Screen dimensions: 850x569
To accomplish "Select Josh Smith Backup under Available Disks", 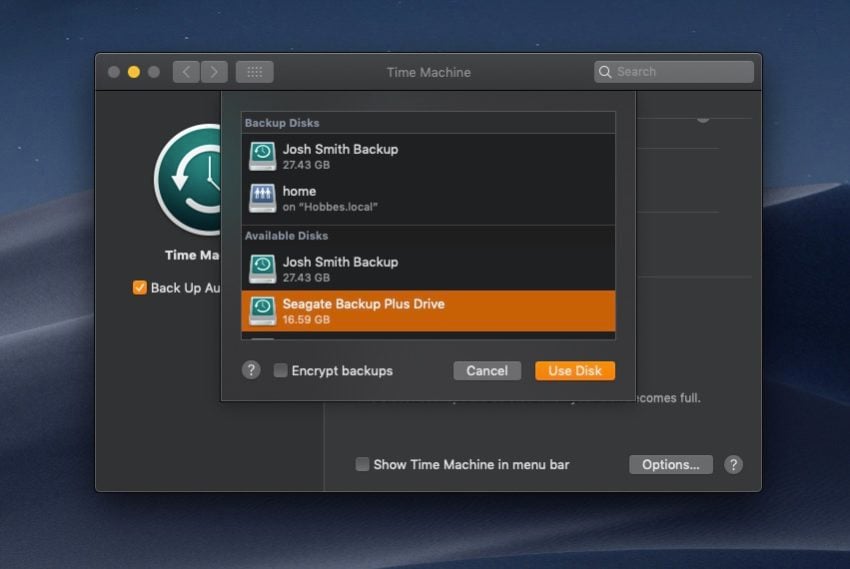I will point(428,269).
